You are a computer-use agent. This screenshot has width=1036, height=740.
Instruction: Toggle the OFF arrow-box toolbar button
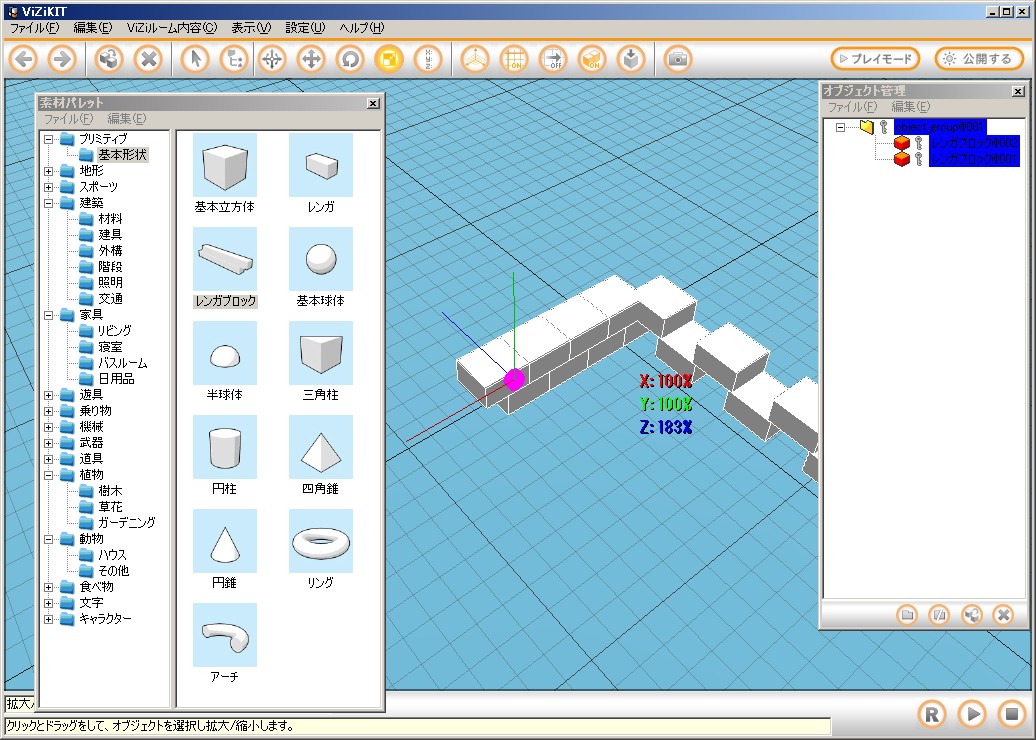pyautogui.click(x=553, y=59)
